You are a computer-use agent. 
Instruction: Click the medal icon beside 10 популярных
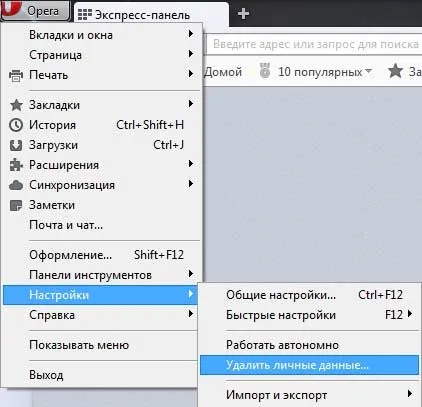coord(265,71)
